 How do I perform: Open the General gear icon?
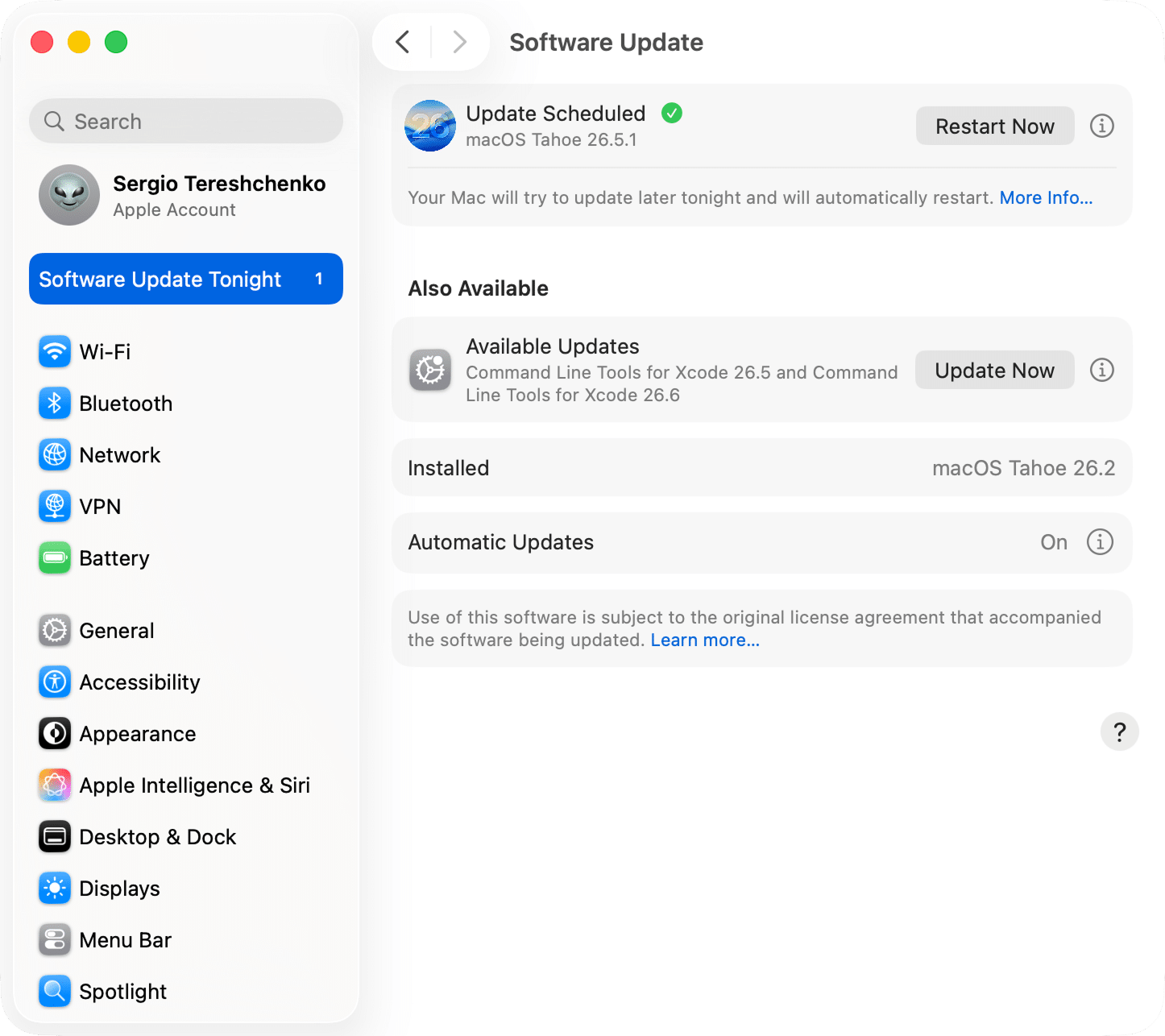point(55,631)
